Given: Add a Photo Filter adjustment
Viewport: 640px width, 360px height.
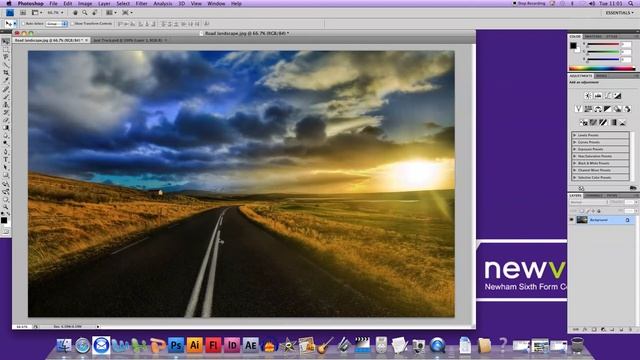Looking at the screenshot, I should [618, 109].
